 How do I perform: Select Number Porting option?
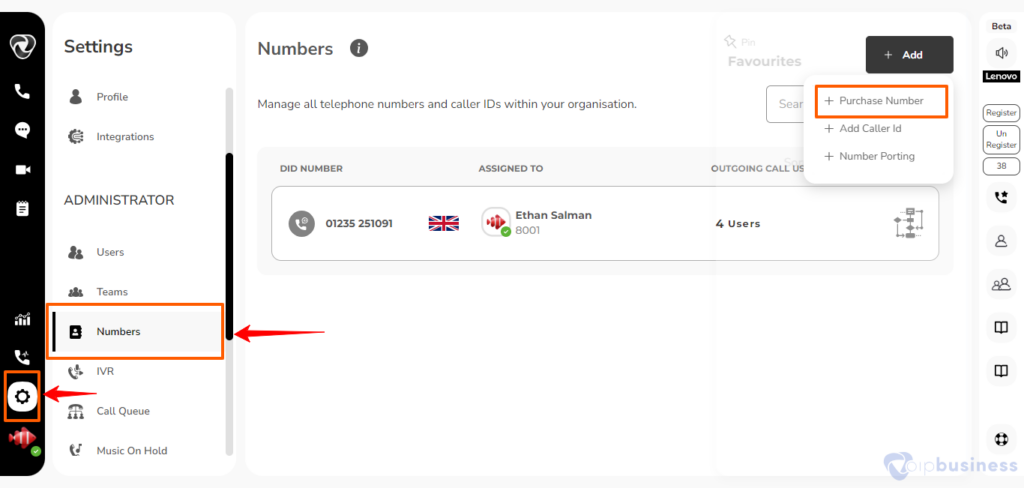coord(869,156)
